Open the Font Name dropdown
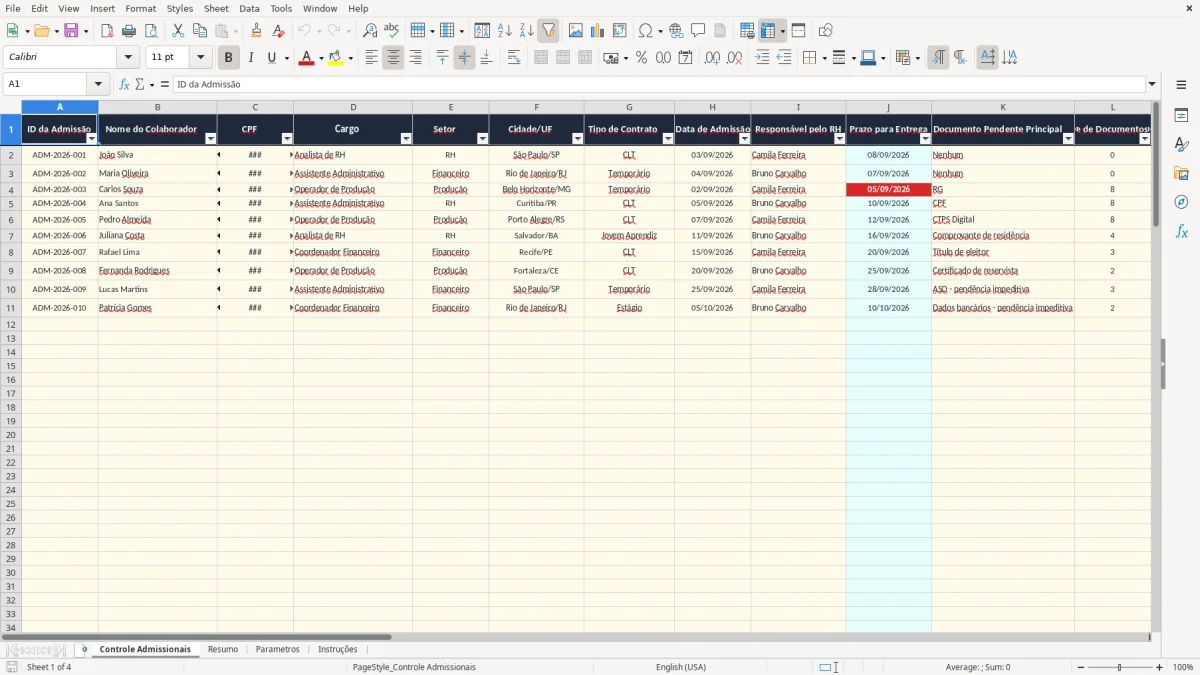The image size is (1200, 675). click(x=128, y=58)
